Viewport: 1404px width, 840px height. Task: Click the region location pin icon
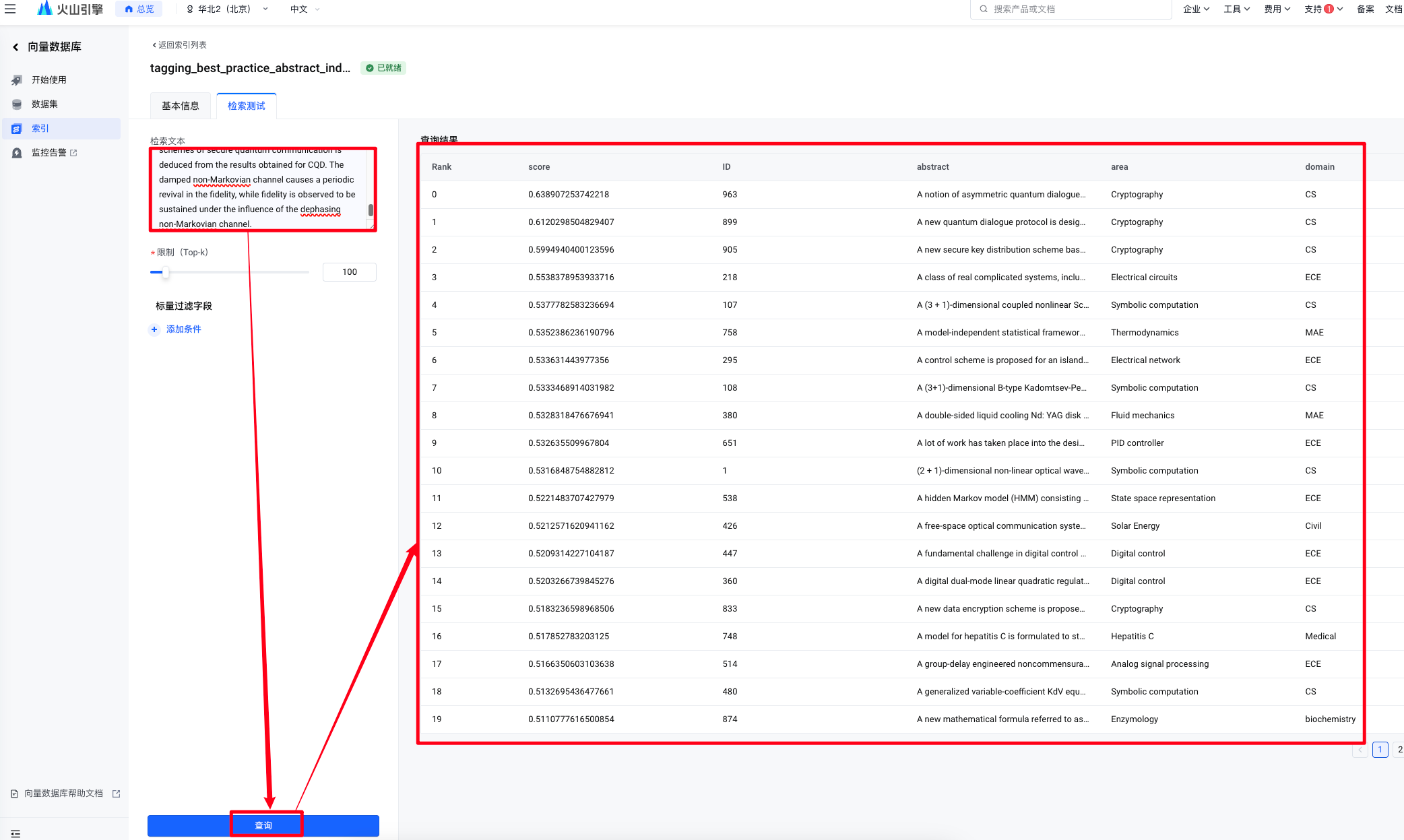[190, 9]
